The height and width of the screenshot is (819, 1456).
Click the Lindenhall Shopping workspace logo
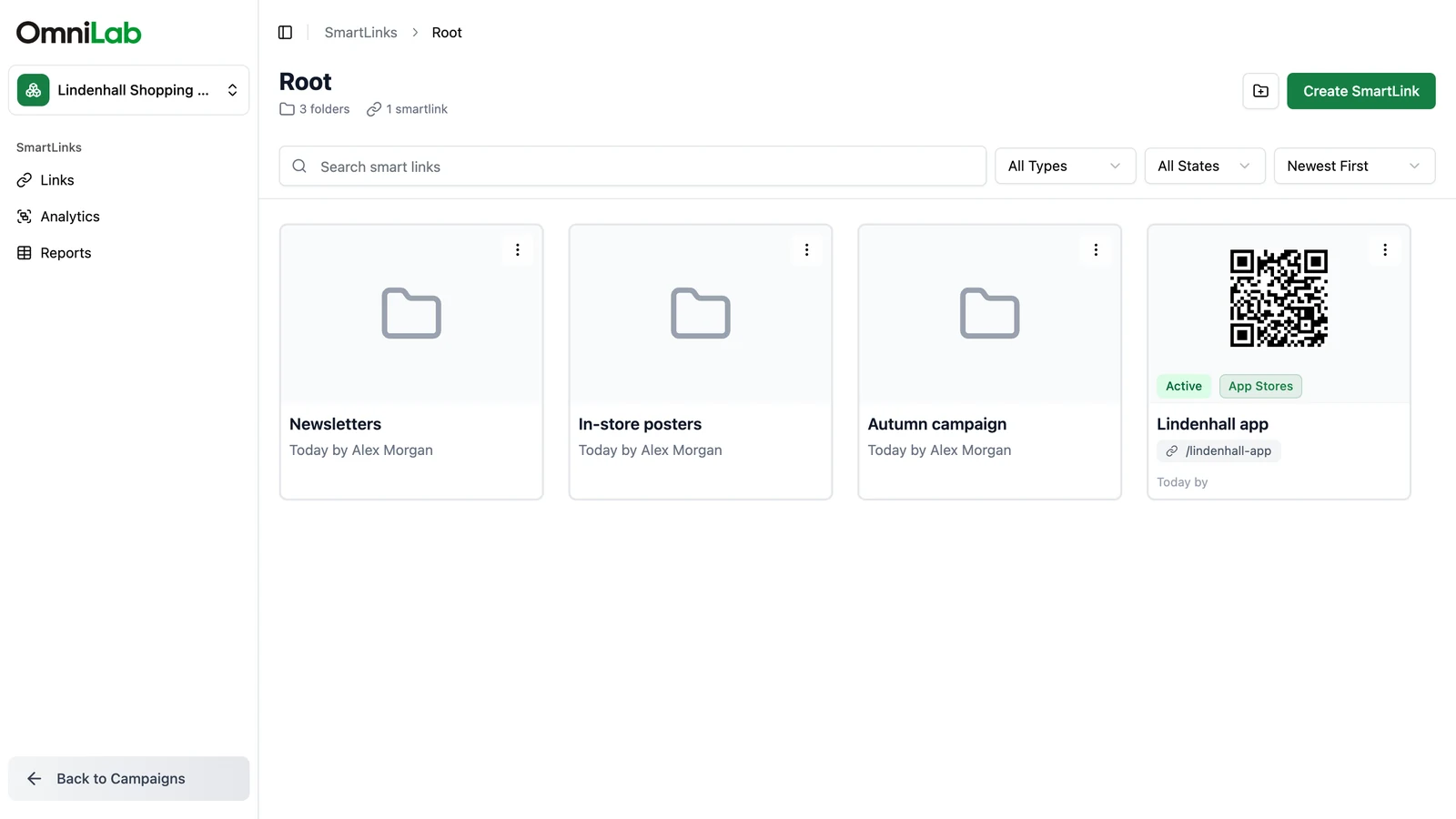pyautogui.click(x=34, y=90)
